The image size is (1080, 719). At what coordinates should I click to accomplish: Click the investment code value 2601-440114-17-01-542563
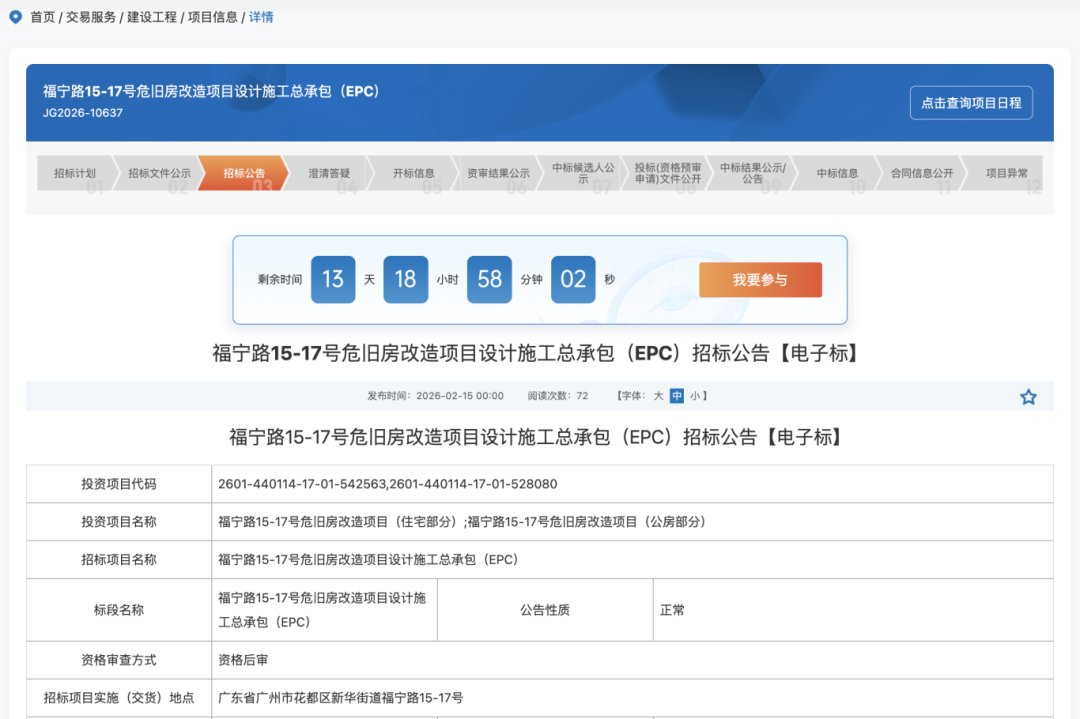pyautogui.click(x=302, y=484)
